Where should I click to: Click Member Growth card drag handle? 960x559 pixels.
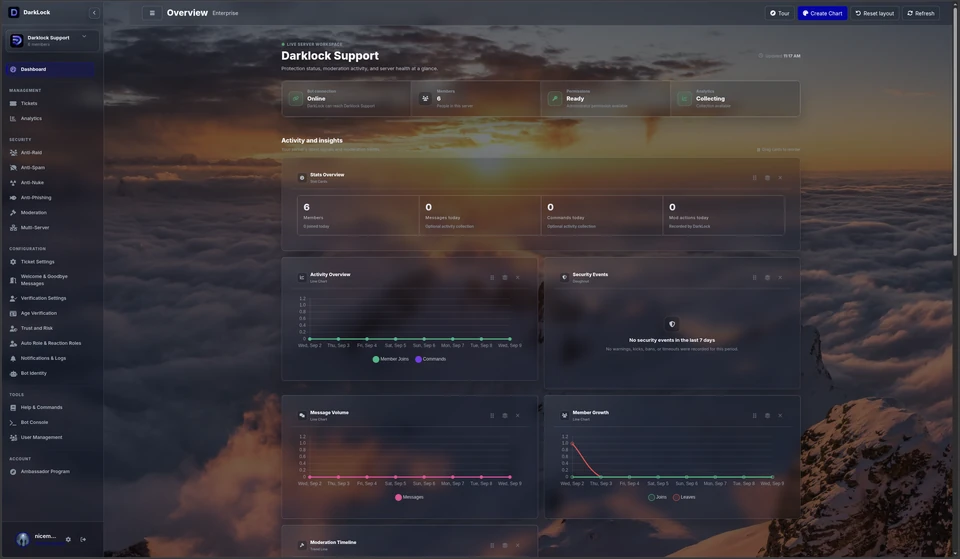[754, 416]
